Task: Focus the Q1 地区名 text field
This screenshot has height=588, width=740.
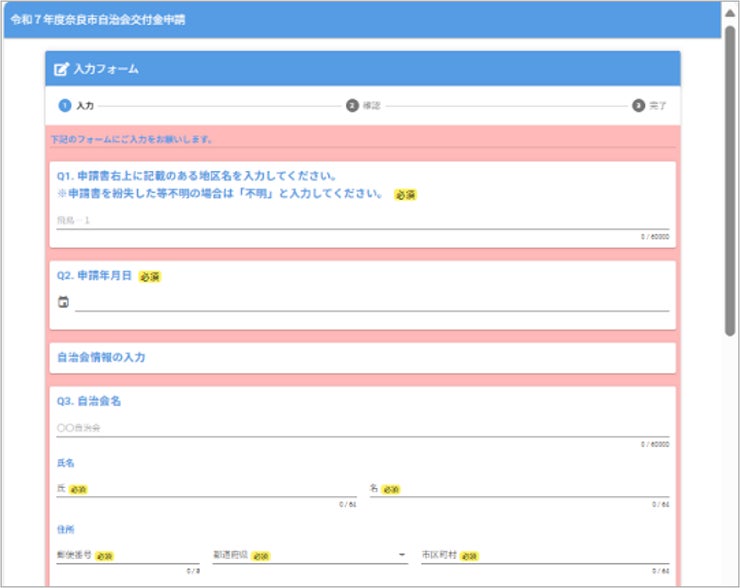Action: [x=362, y=220]
